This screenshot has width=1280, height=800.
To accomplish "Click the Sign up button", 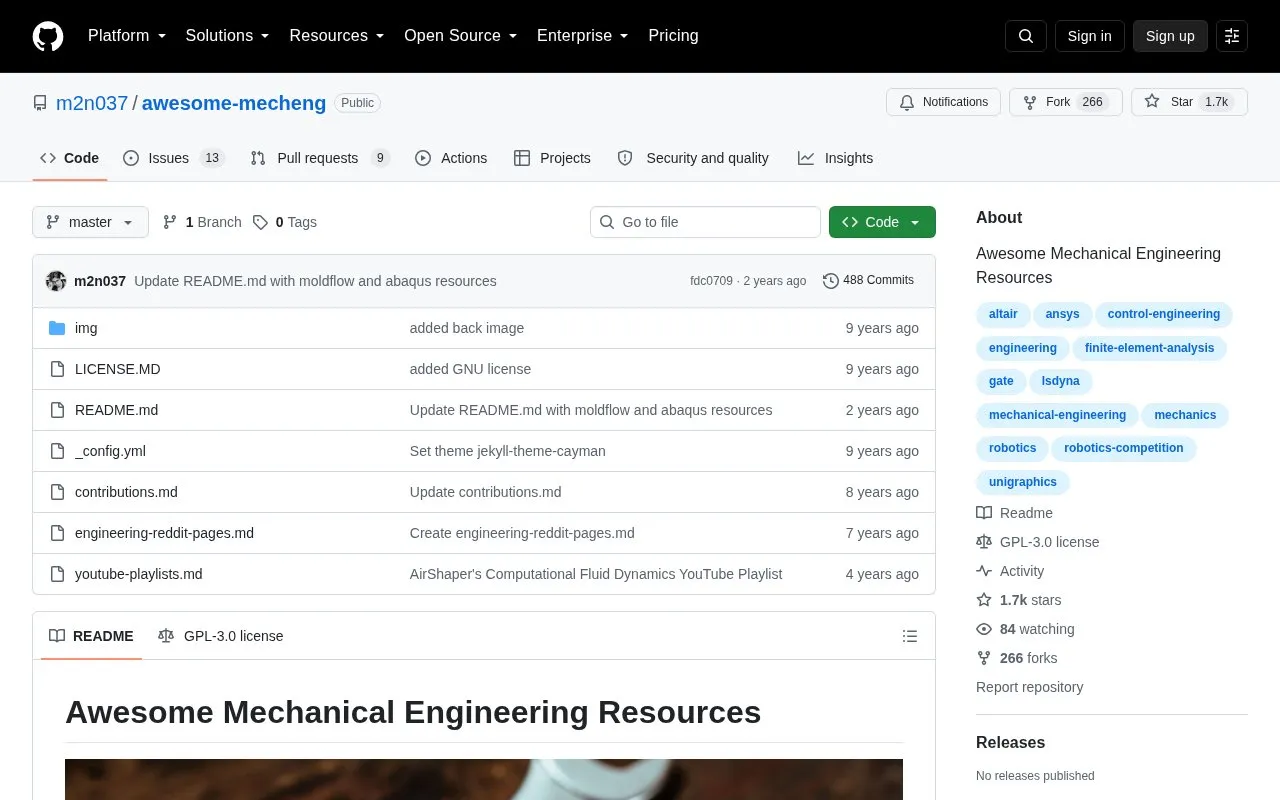I will pos(1170,36).
